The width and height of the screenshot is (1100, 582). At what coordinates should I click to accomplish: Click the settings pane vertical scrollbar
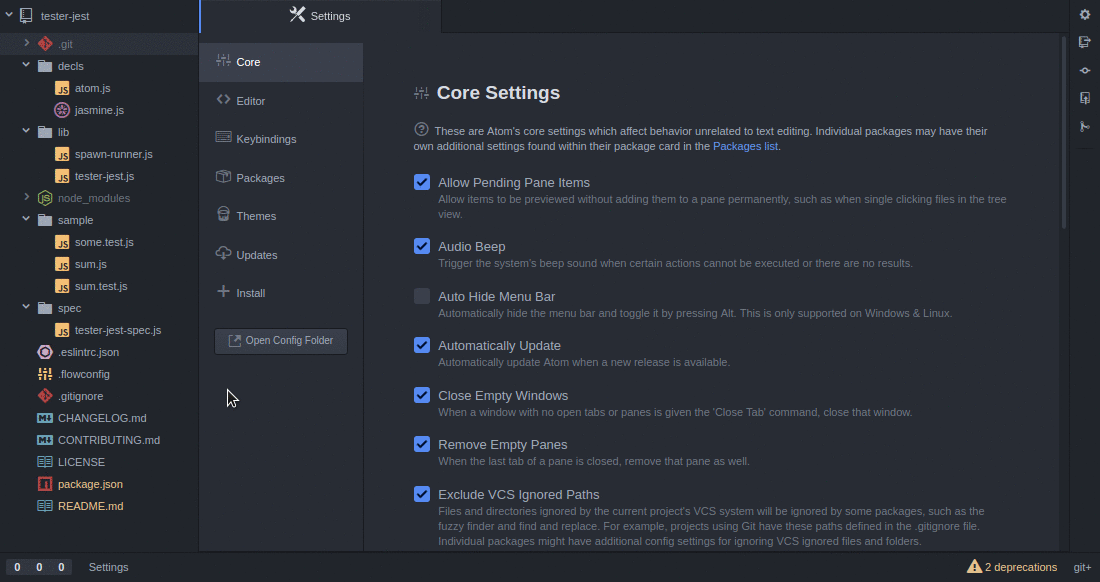(1064, 133)
